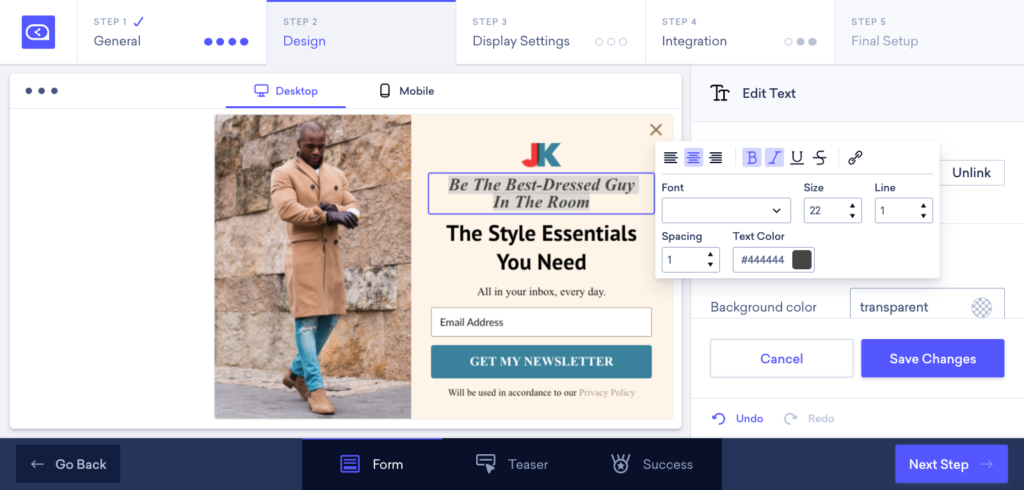Go to Step 1 General tab
1024x490 pixels.
172,32
